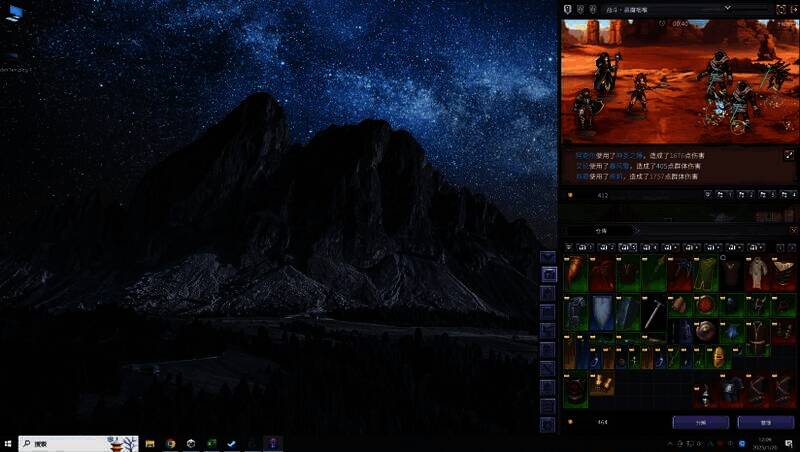Viewport: 800px width, 452px height.
Task: Select the round red shield inventory item
Action: 706,306
